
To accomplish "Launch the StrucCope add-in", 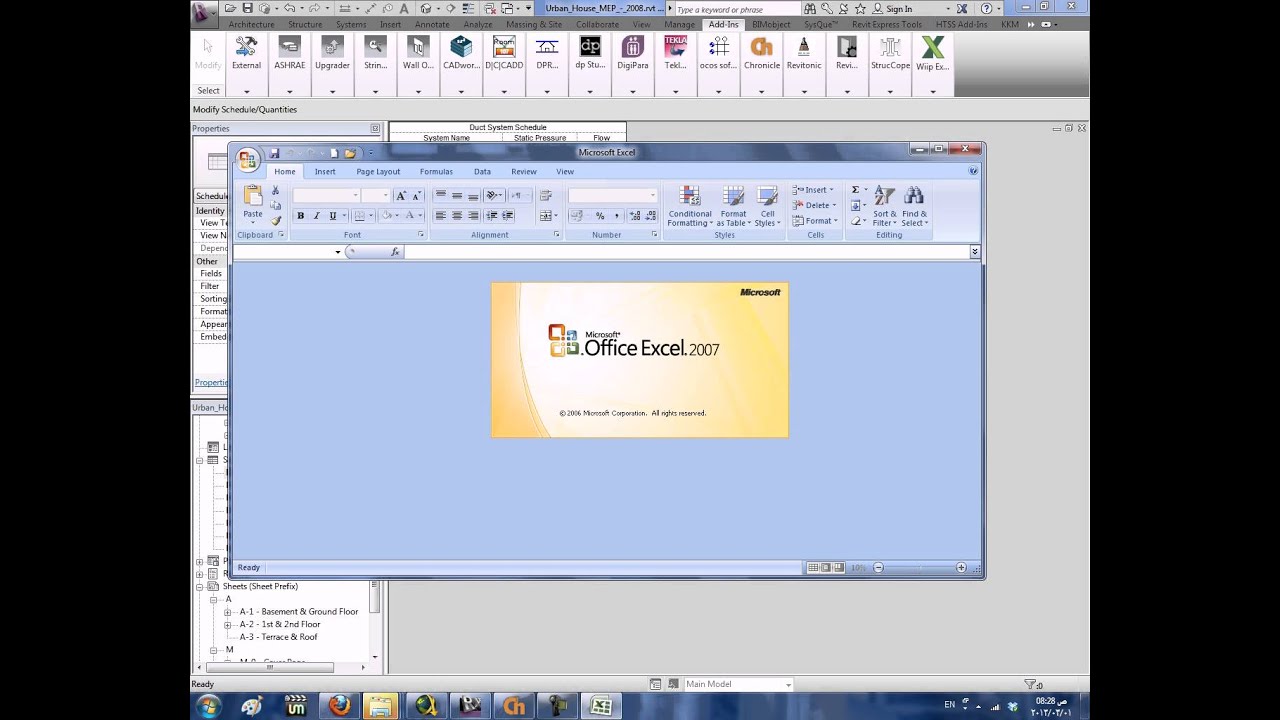I will [890, 54].
